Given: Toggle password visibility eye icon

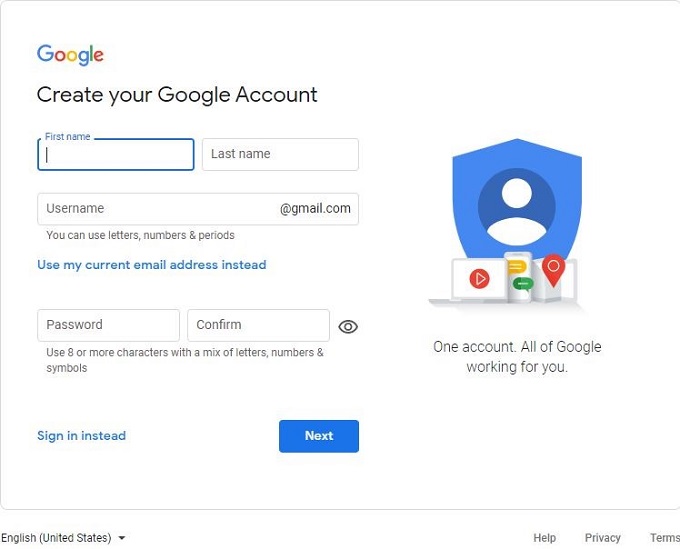Looking at the screenshot, I should 348,327.
